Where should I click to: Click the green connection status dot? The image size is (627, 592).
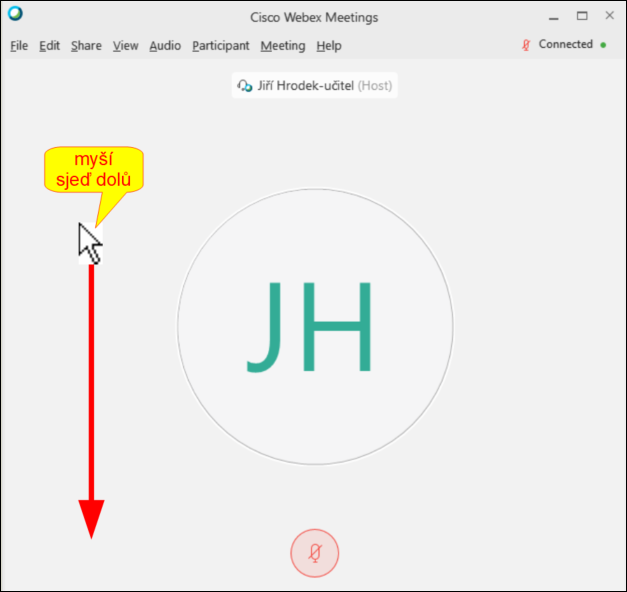point(603,45)
